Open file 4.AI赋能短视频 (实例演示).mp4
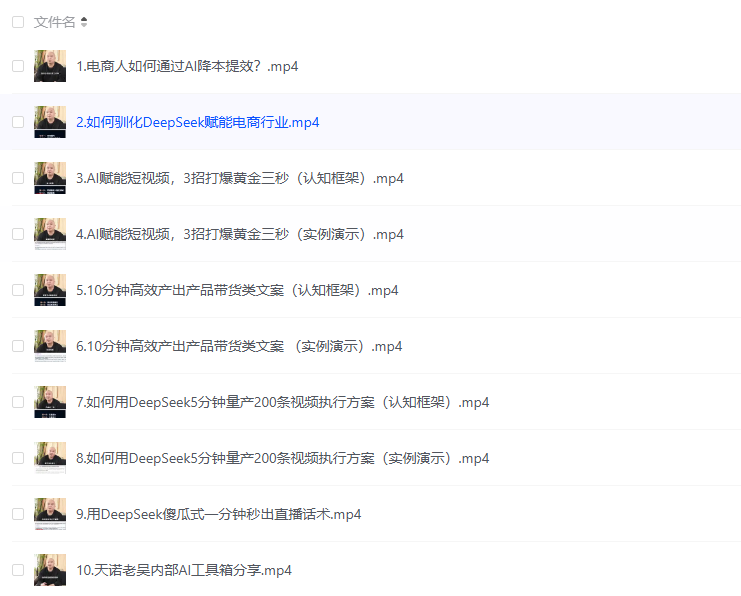 (240, 234)
